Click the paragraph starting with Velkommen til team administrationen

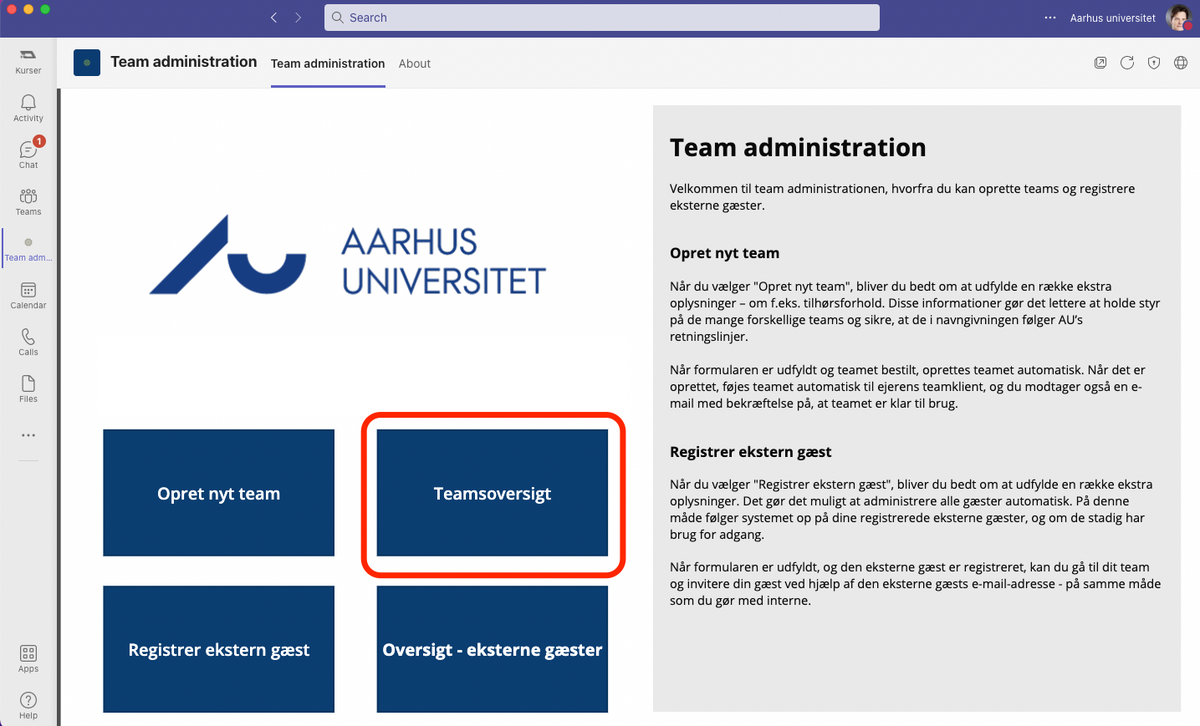tap(903, 197)
